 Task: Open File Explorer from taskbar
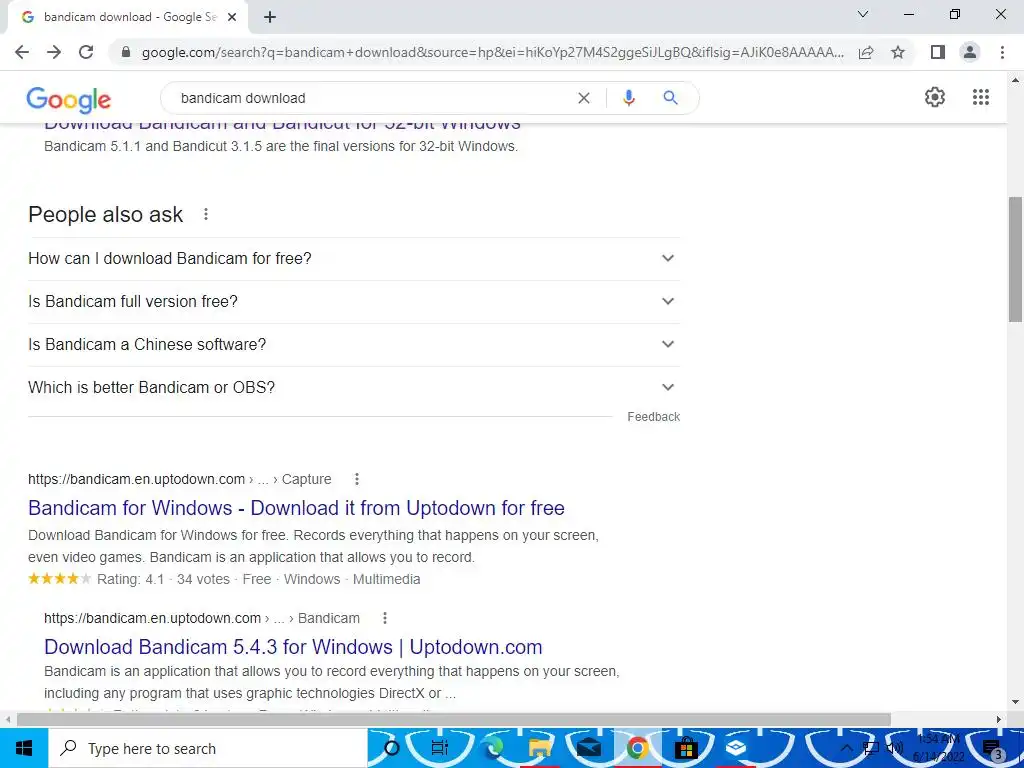tap(539, 748)
